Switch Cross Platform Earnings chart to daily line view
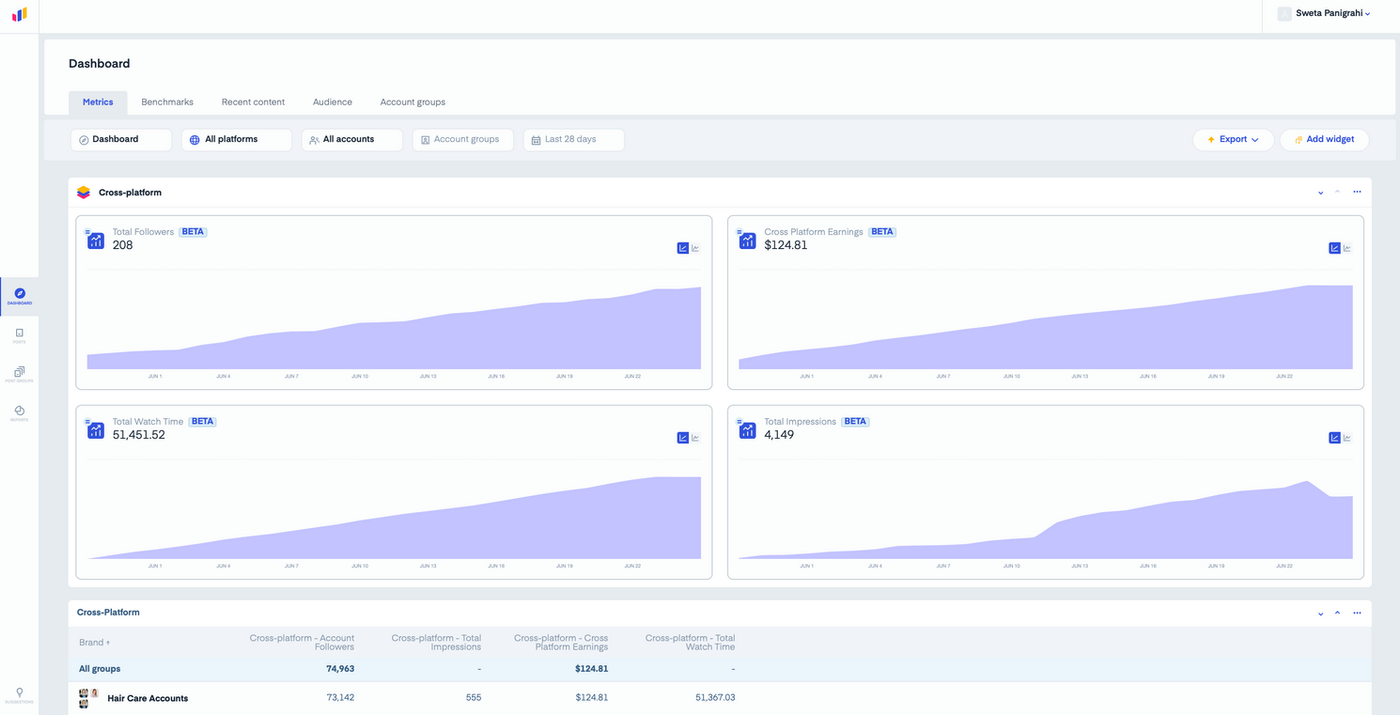This screenshot has width=1400, height=715. [x=1348, y=248]
